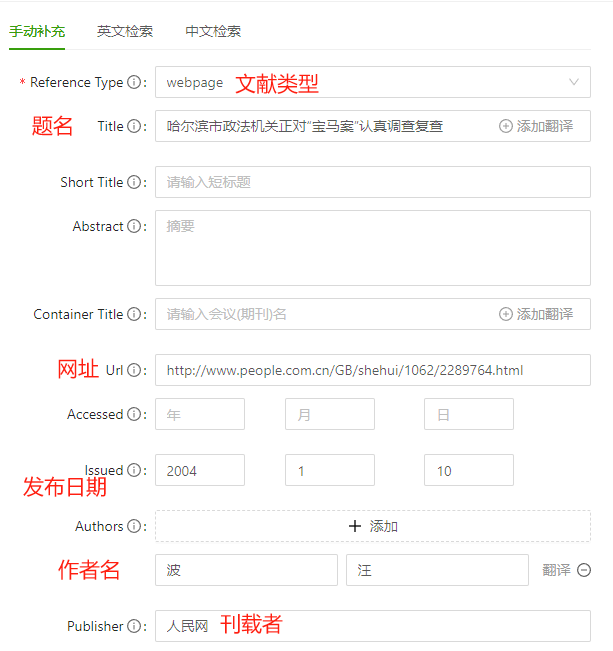Click the author family name field 汪

(437, 570)
